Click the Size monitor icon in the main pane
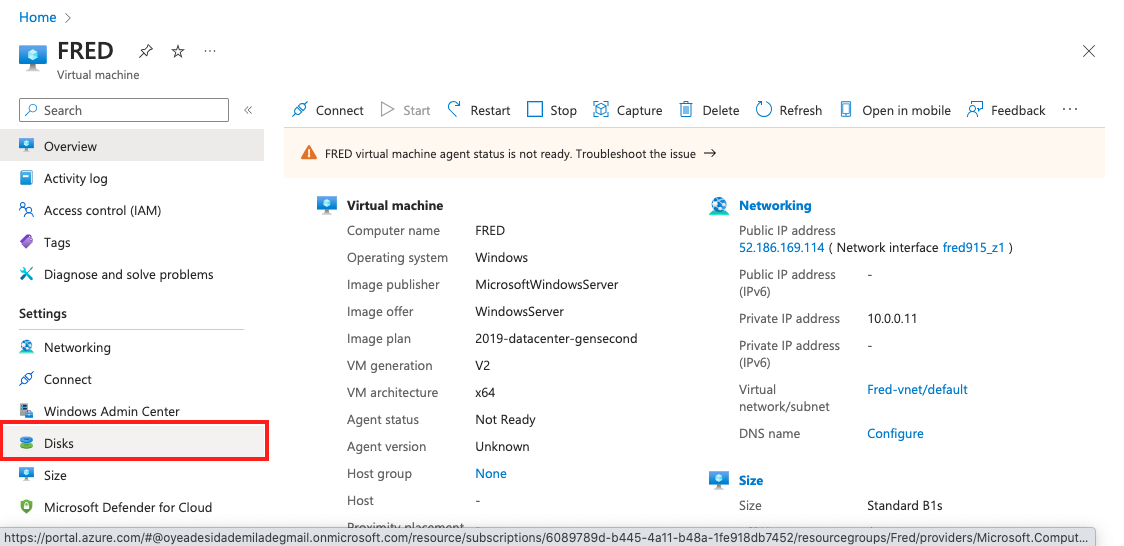 pyautogui.click(x=718, y=480)
